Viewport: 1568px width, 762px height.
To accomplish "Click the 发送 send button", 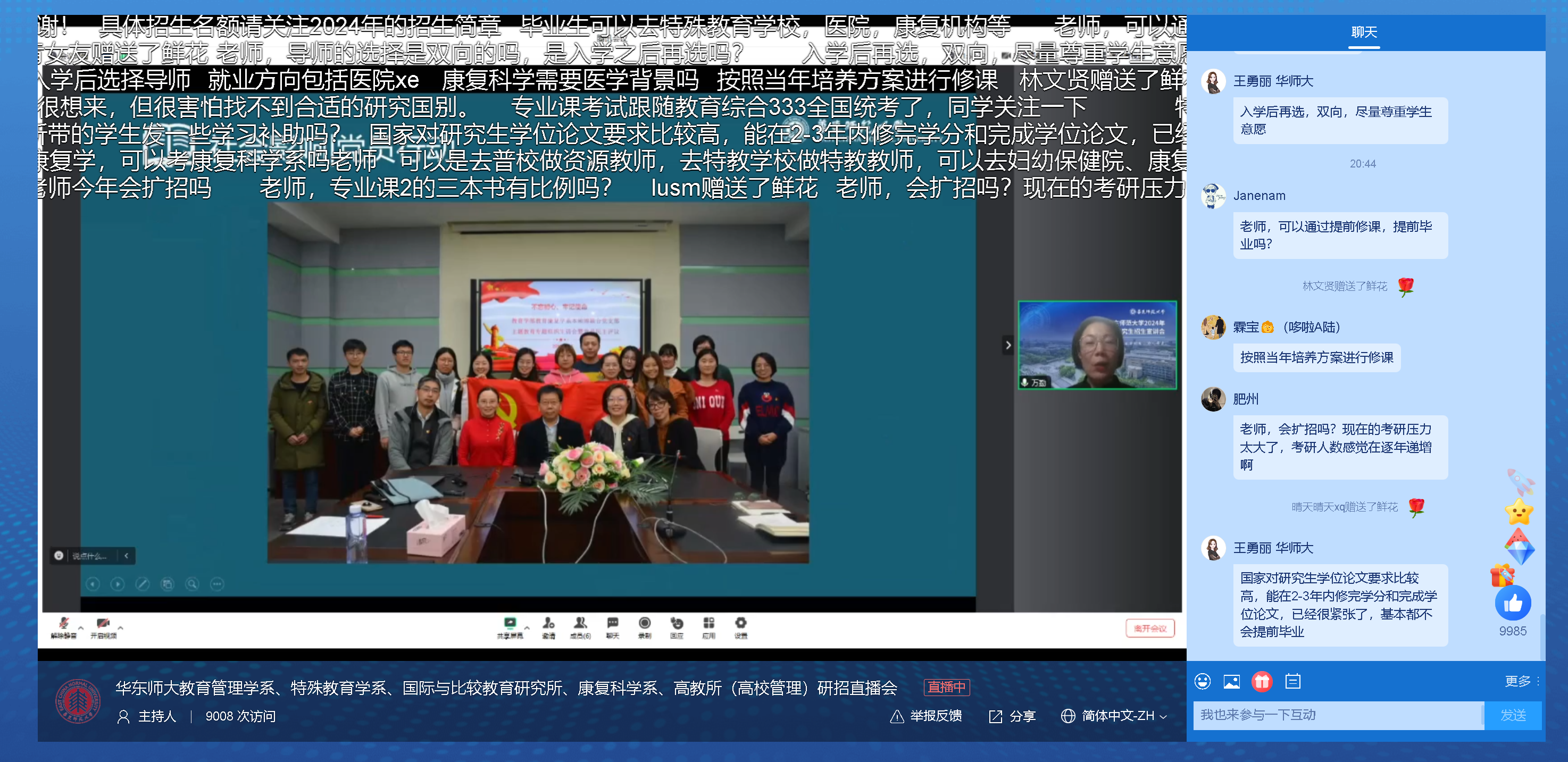I will coord(1513,715).
